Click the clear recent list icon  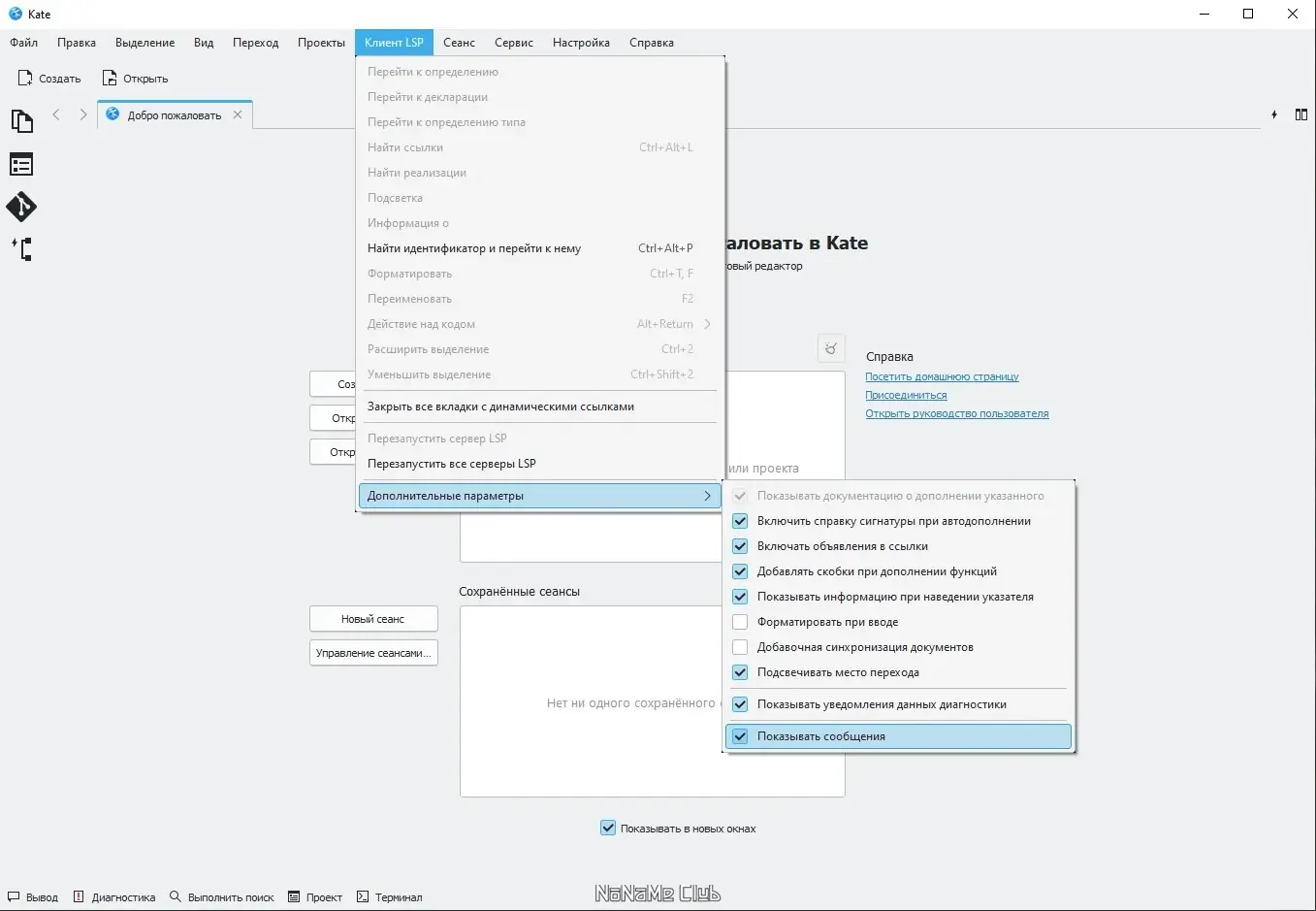831,348
